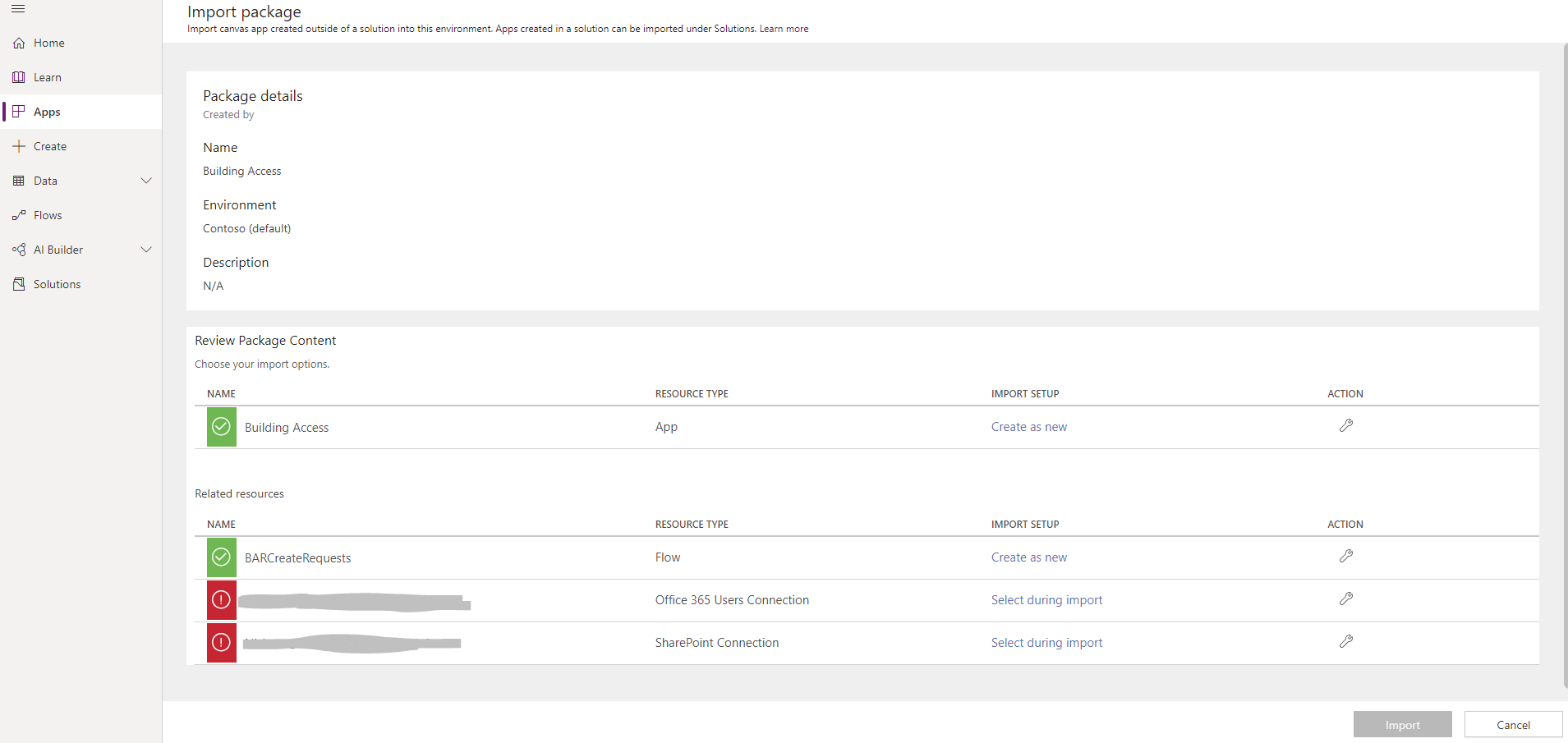
Task: Click green check status for BARCreateRequests
Action: (x=221, y=557)
